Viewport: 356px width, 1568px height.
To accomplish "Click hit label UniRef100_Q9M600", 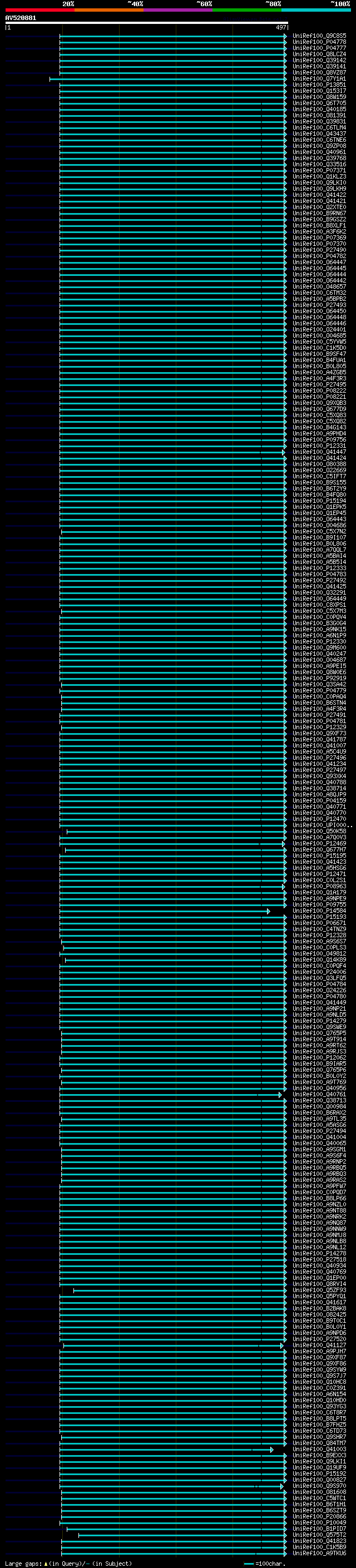I will tap(319, 647).
